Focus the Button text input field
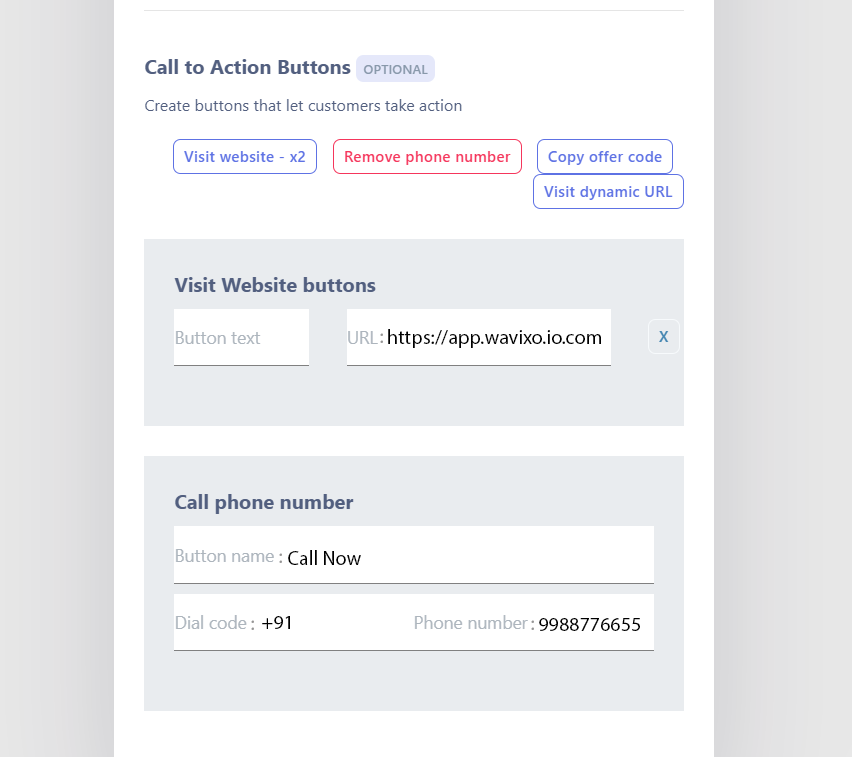This screenshot has width=852, height=757. point(241,338)
